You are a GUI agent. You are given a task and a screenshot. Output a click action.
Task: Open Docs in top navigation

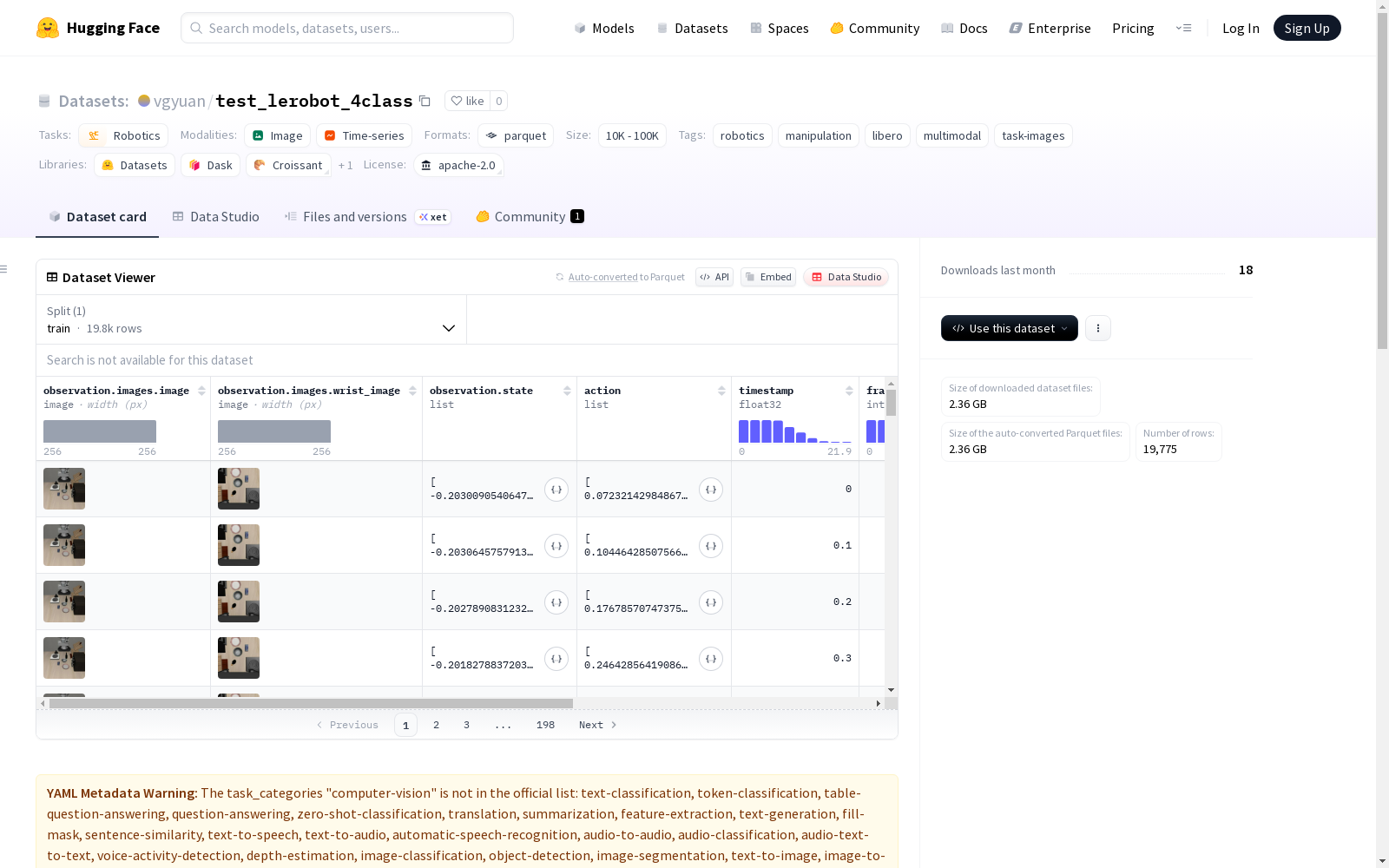pyautogui.click(x=964, y=28)
